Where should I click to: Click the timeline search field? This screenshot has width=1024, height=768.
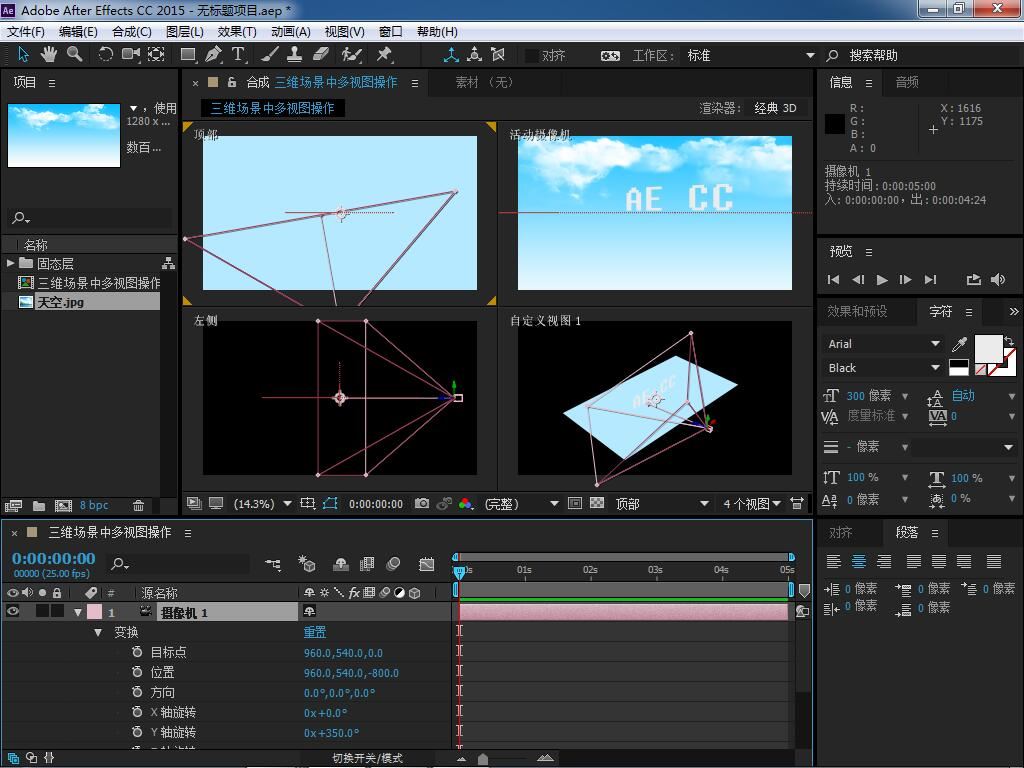pos(179,564)
